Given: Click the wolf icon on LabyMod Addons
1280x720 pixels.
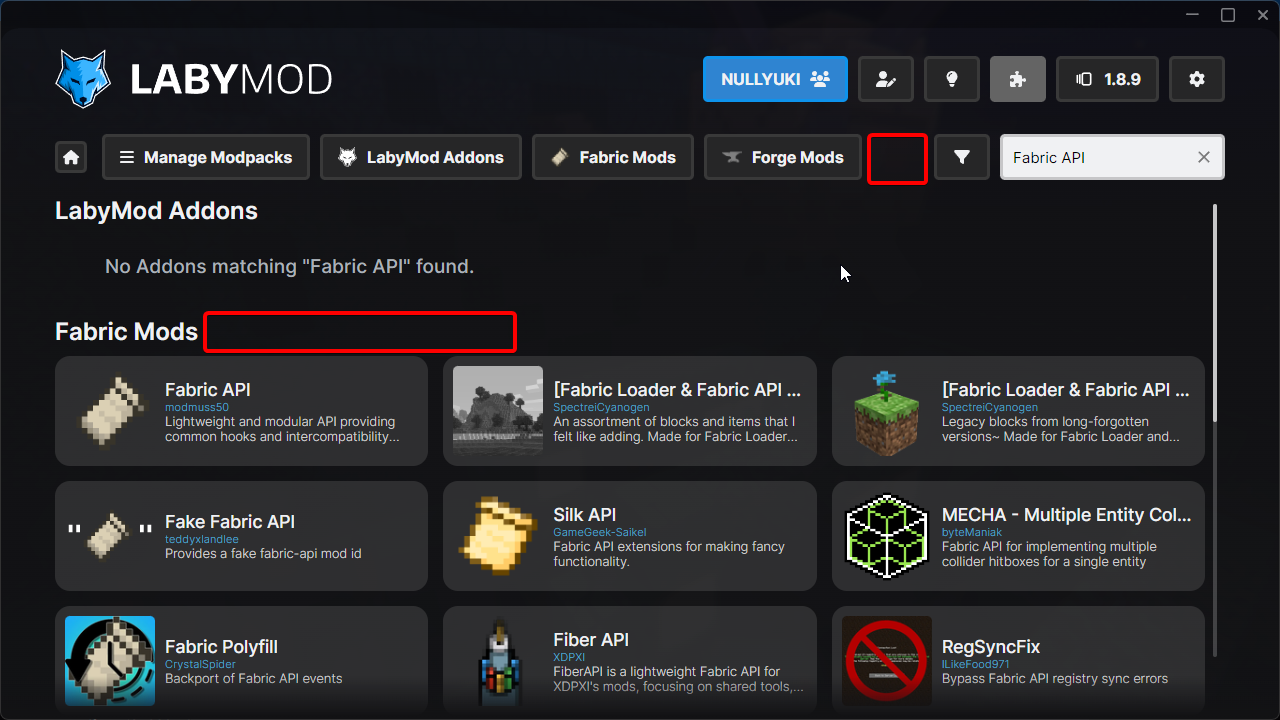Looking at the screenshot, I should [347, 157].
